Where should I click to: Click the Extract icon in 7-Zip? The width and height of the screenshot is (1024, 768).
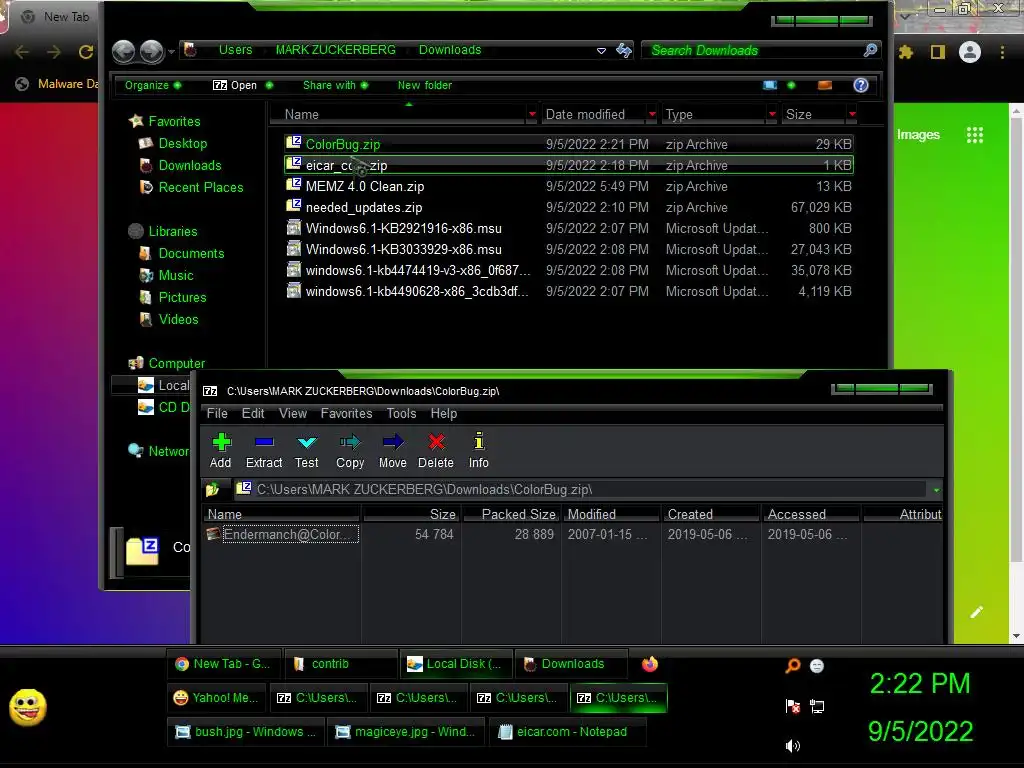coord(264,442)
